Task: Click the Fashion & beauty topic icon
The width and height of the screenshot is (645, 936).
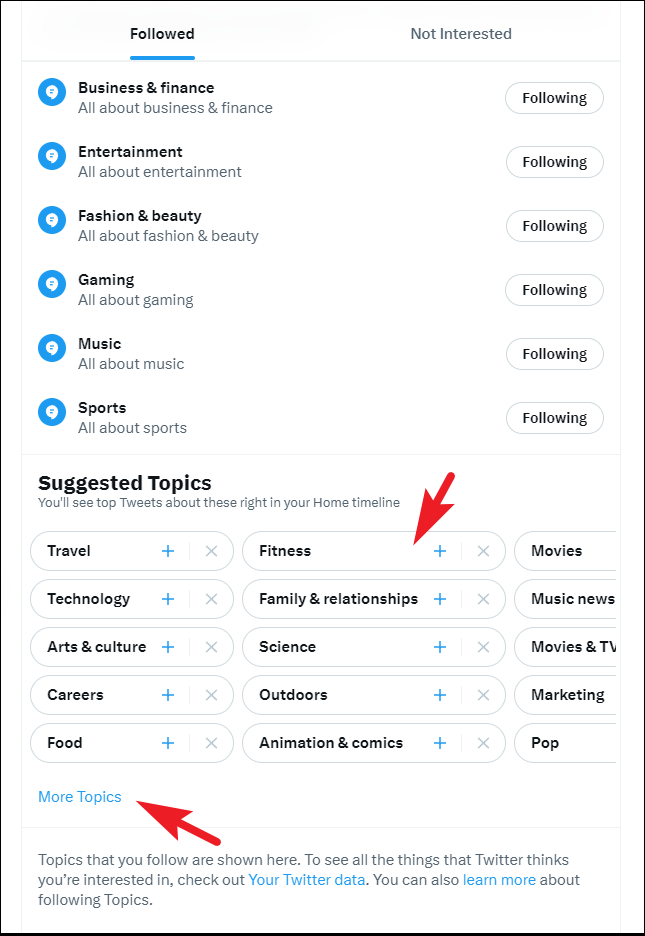Action: pos(52,220)
